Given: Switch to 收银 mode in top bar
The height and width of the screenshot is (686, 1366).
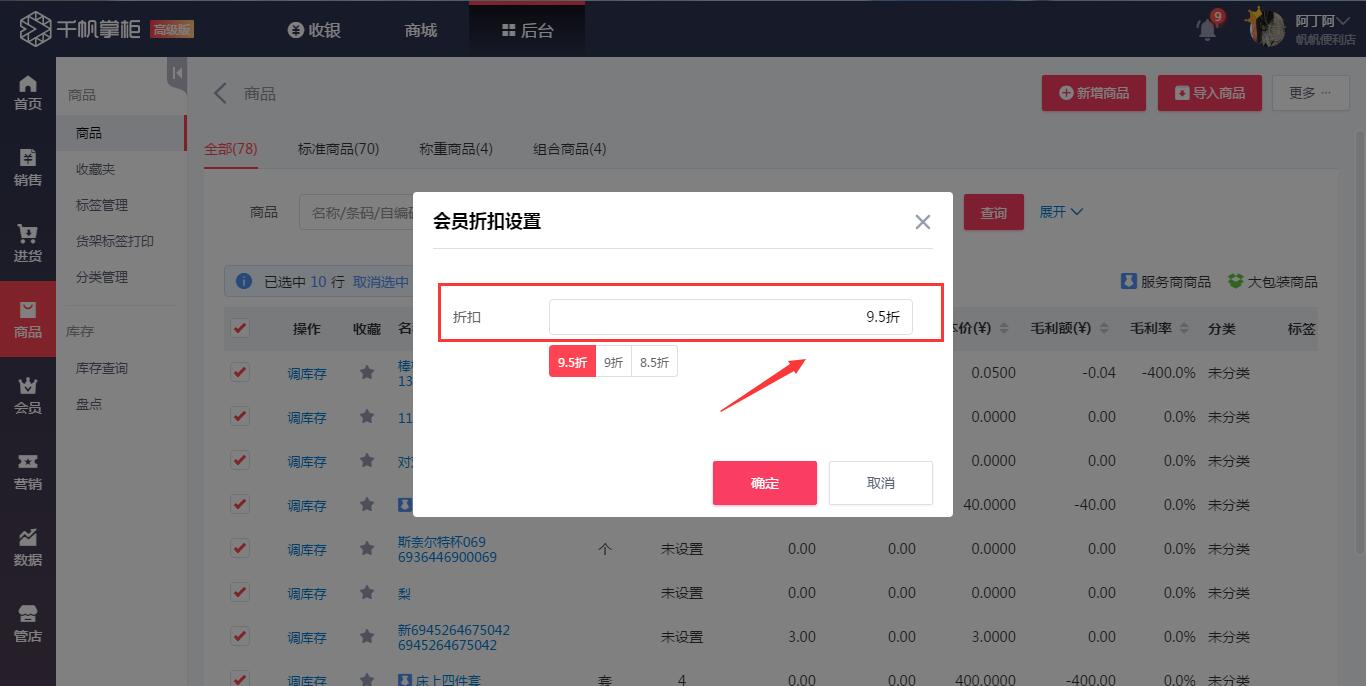Looking at the screenshot, I should (313, 30).
